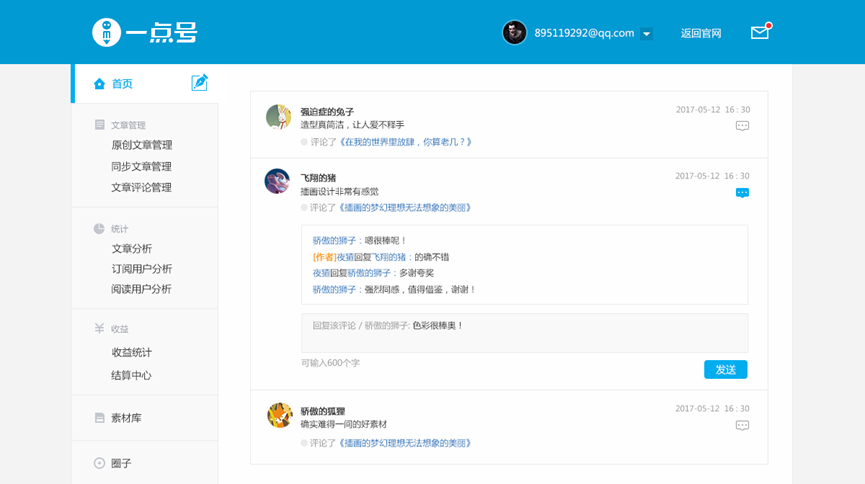Toggle the blue comment bubble on 飞翔的猪's comment
865x484 pixels.
click(742, 192)
